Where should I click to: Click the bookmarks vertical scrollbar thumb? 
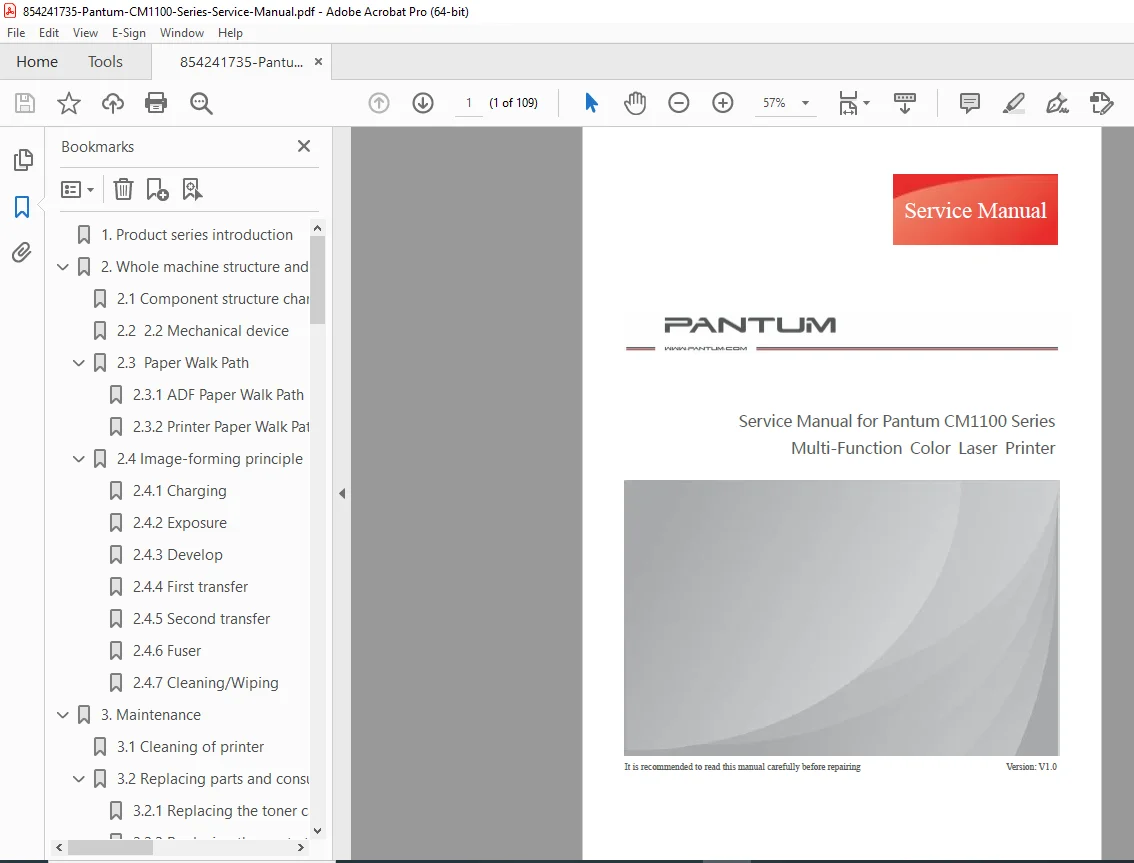pyautogui.click(x=317, y=280)
